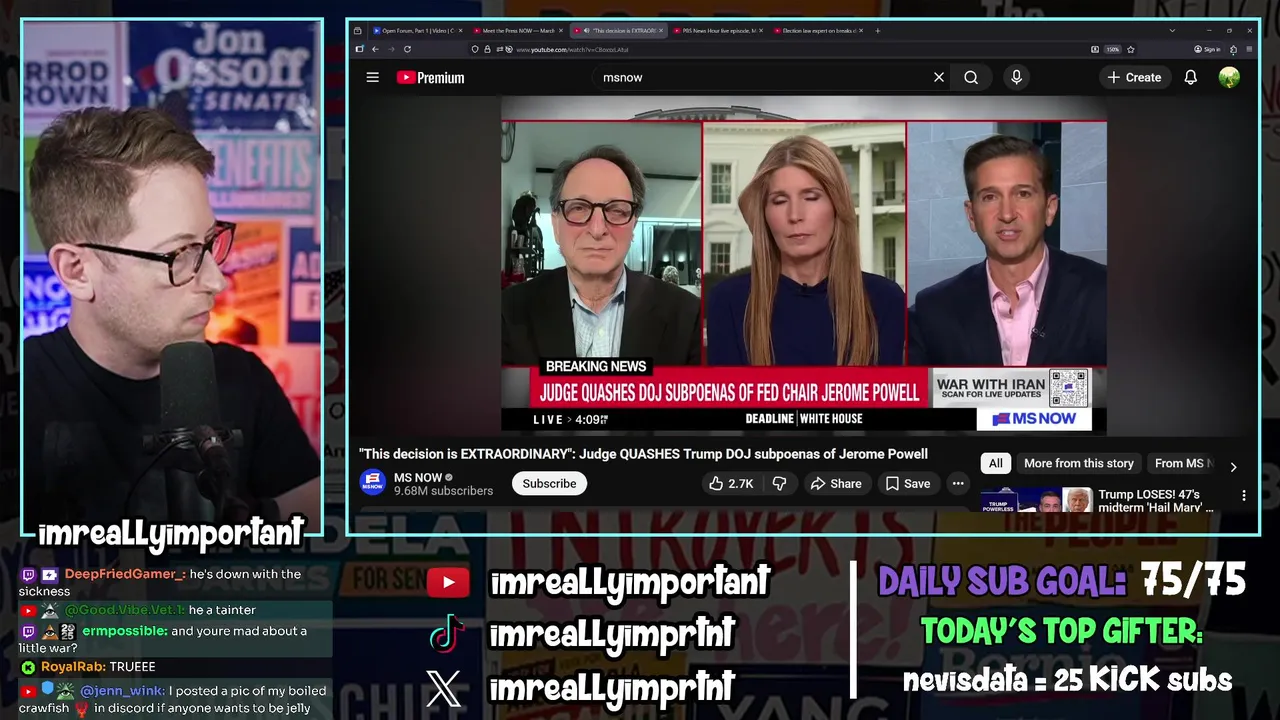1280x720 pixels.
Task: Reload the YouTube page
Action: click(407, 49)
